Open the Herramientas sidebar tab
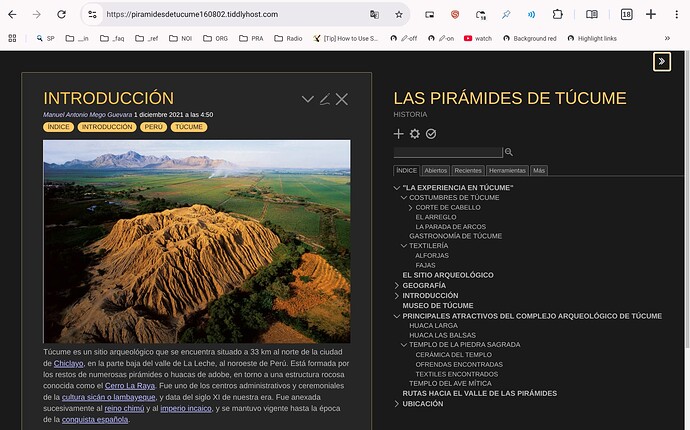690x430 pixels. point(507,171)
